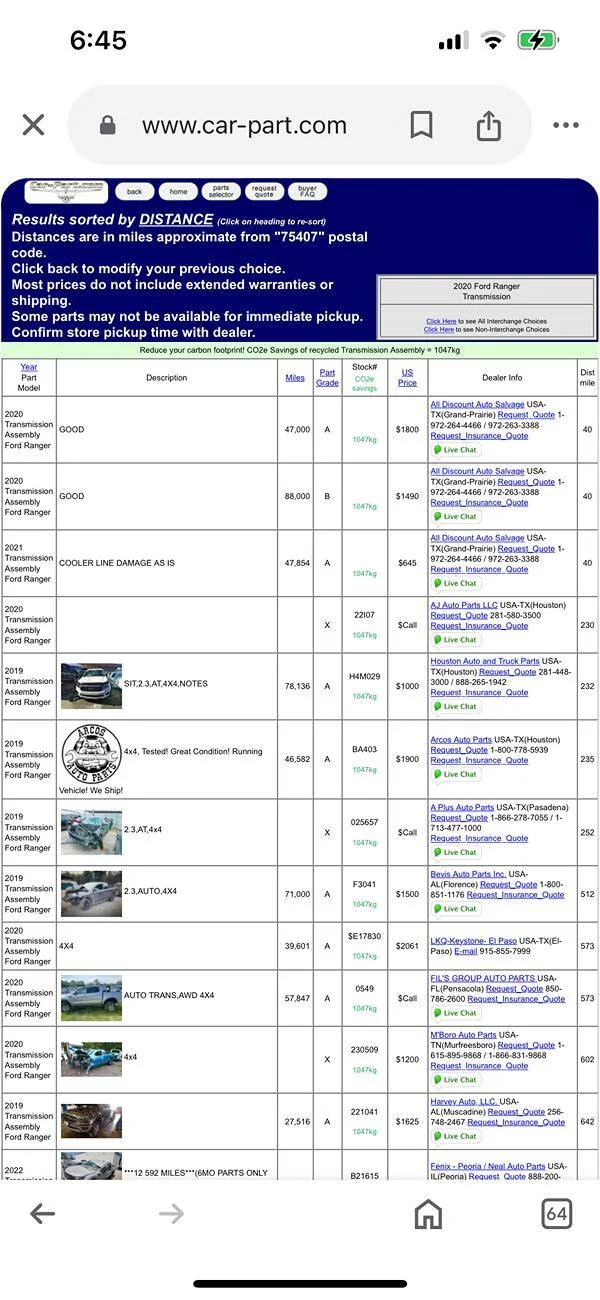Bookmark this car-part.com page
The width and height of the screenshot is (600, 1300).
pyautogui.click(x=421, y=125)
